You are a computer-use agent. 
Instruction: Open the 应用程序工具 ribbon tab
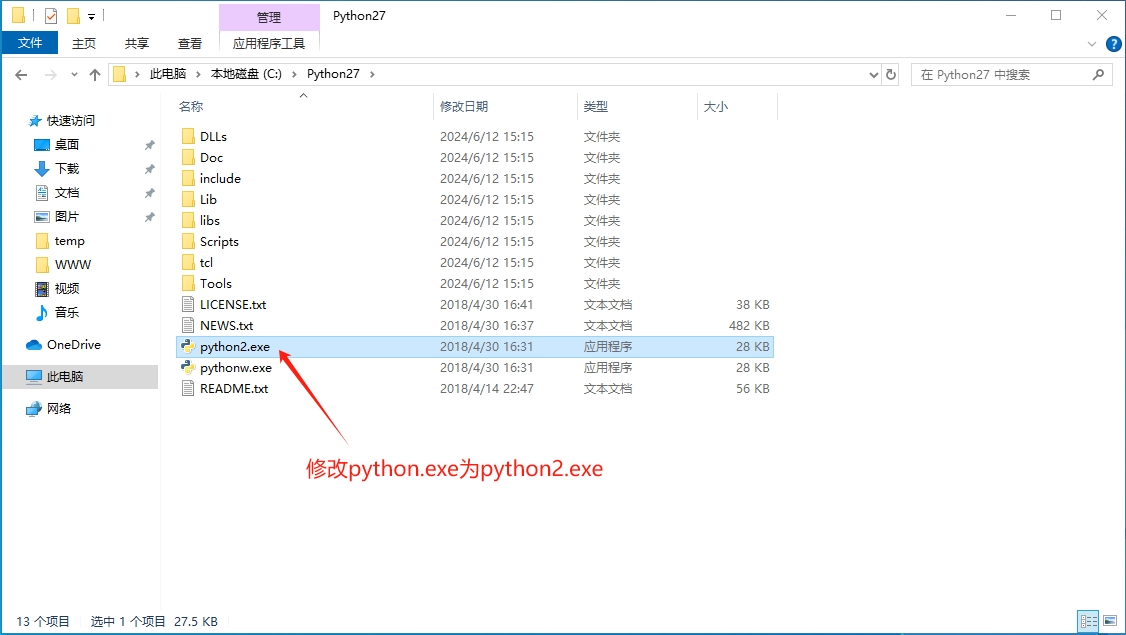[269, 43]
